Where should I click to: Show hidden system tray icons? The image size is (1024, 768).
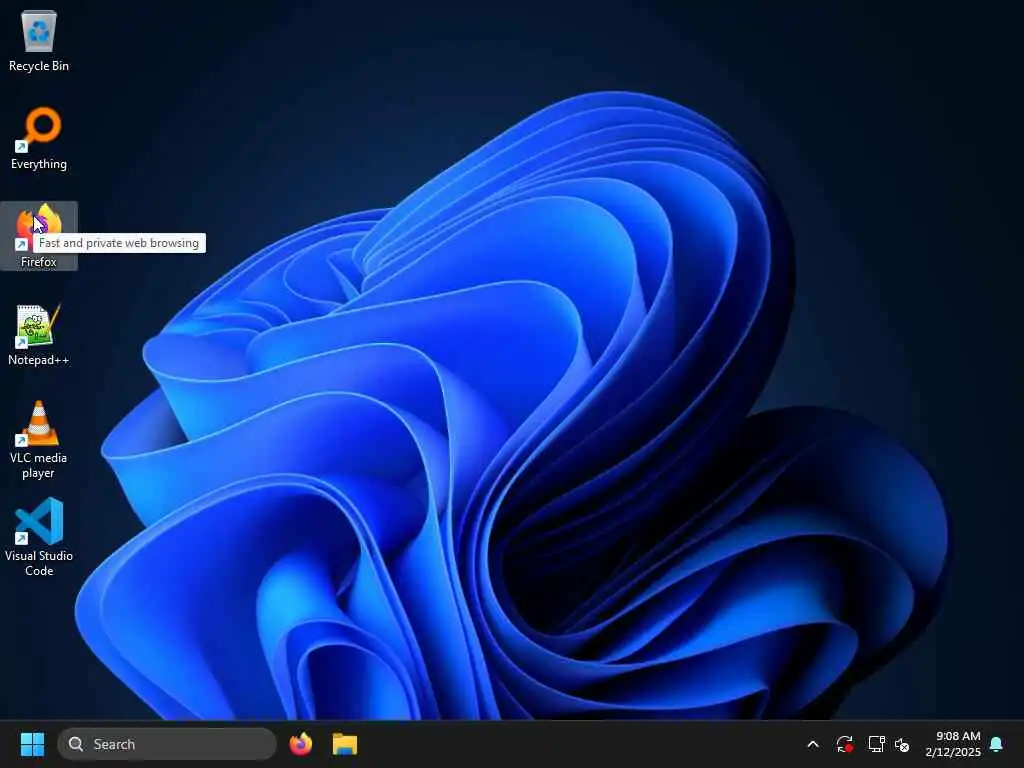coord(813,744)
